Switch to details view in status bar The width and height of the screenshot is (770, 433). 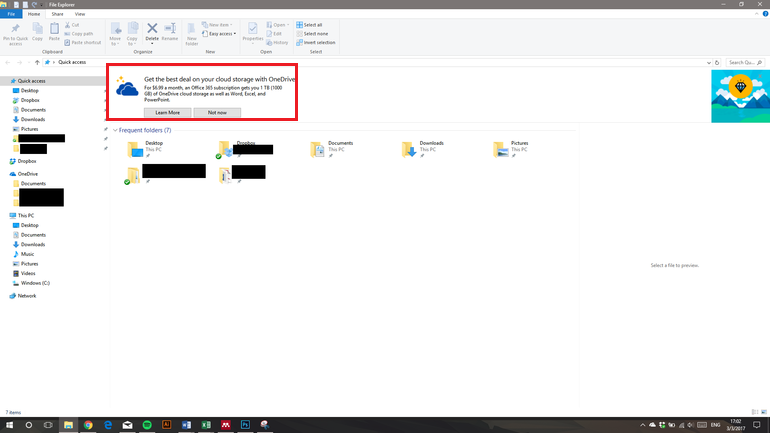[755, 412]
